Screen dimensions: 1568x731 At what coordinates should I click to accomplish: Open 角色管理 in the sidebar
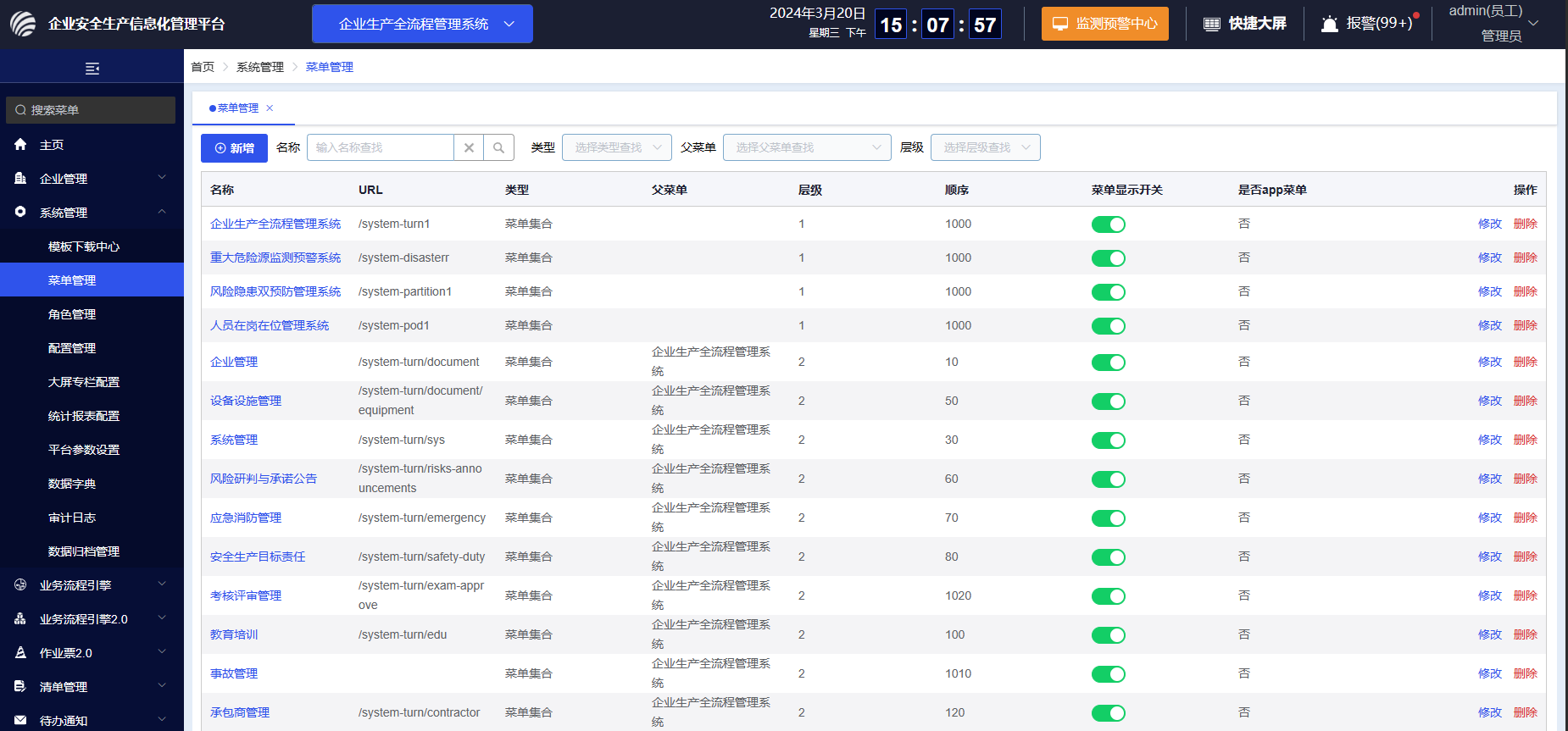pos(92,314)
